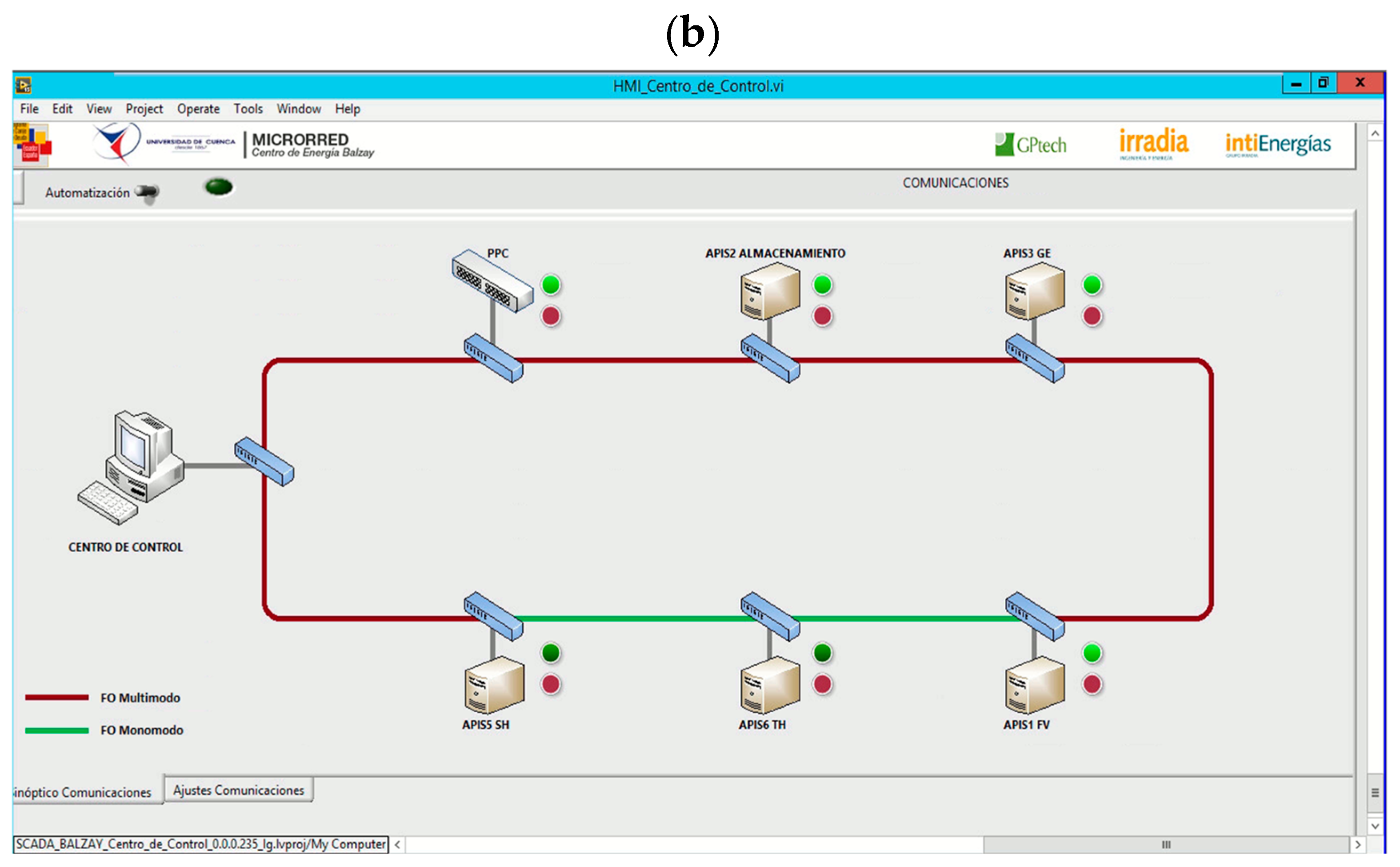Click the green status LED beside PPC
1400x867 pixels.
click(x=551, y=285)
